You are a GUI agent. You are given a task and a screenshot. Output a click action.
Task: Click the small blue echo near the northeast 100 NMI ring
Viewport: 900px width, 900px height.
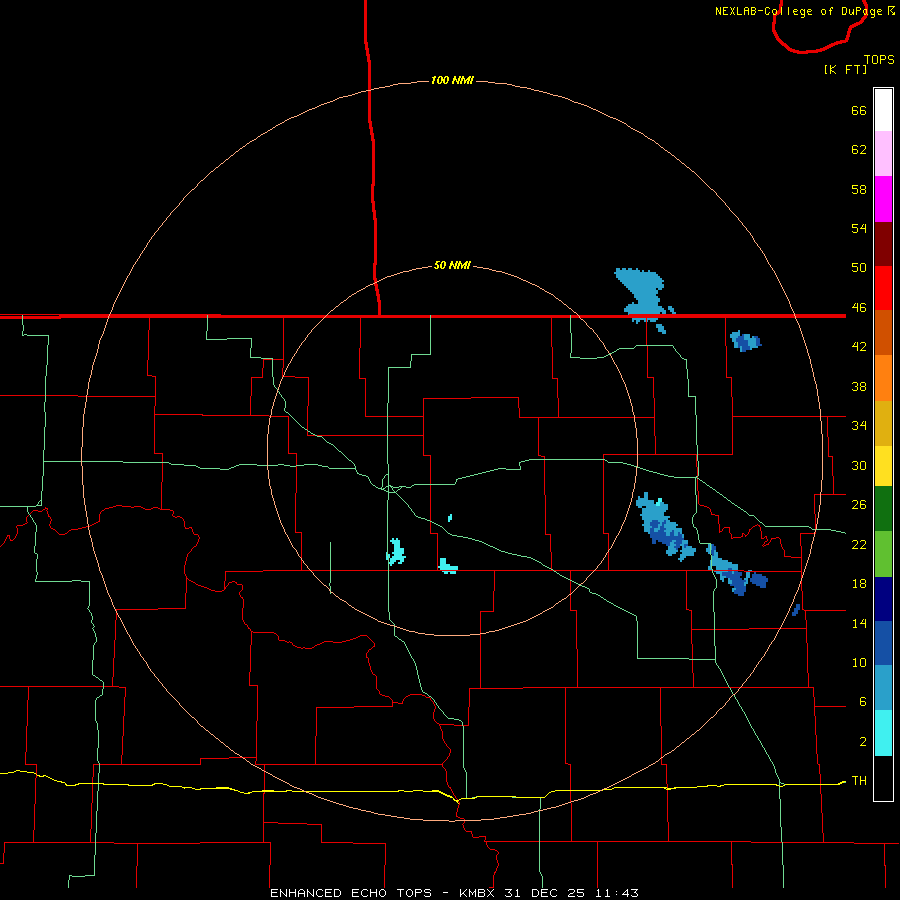[745, 341]
